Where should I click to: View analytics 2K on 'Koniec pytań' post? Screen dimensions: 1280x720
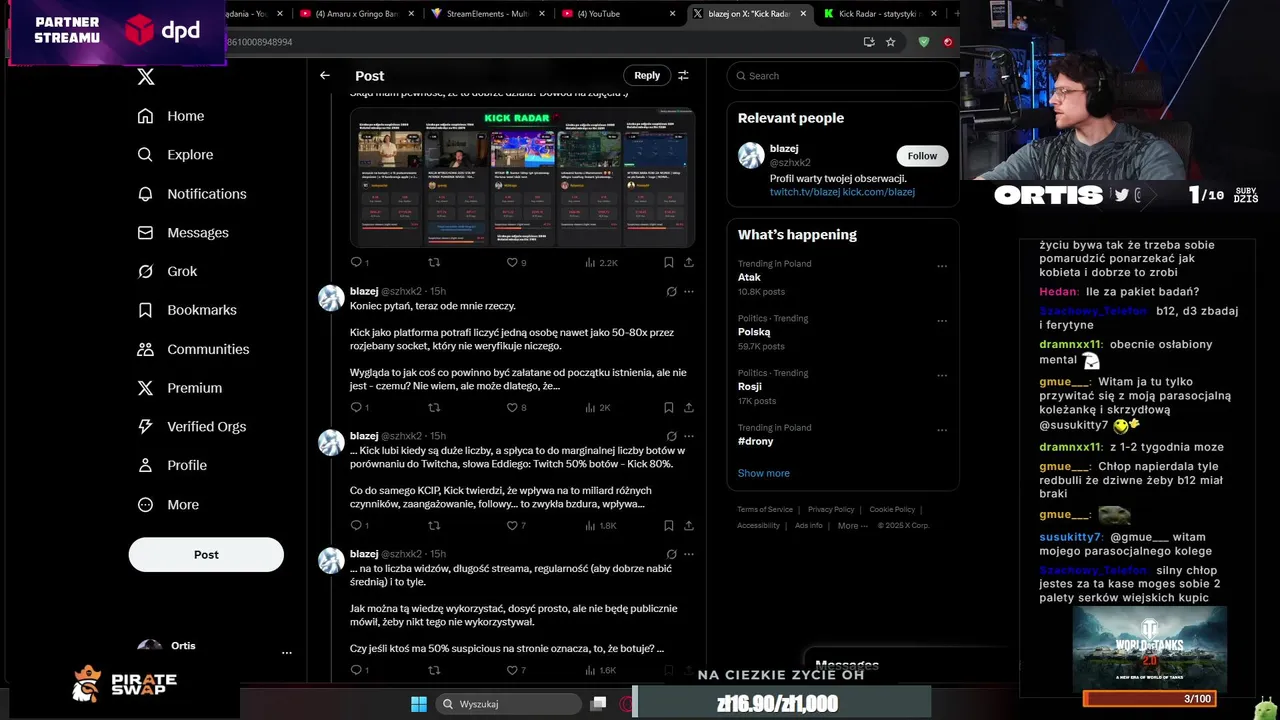597,408
